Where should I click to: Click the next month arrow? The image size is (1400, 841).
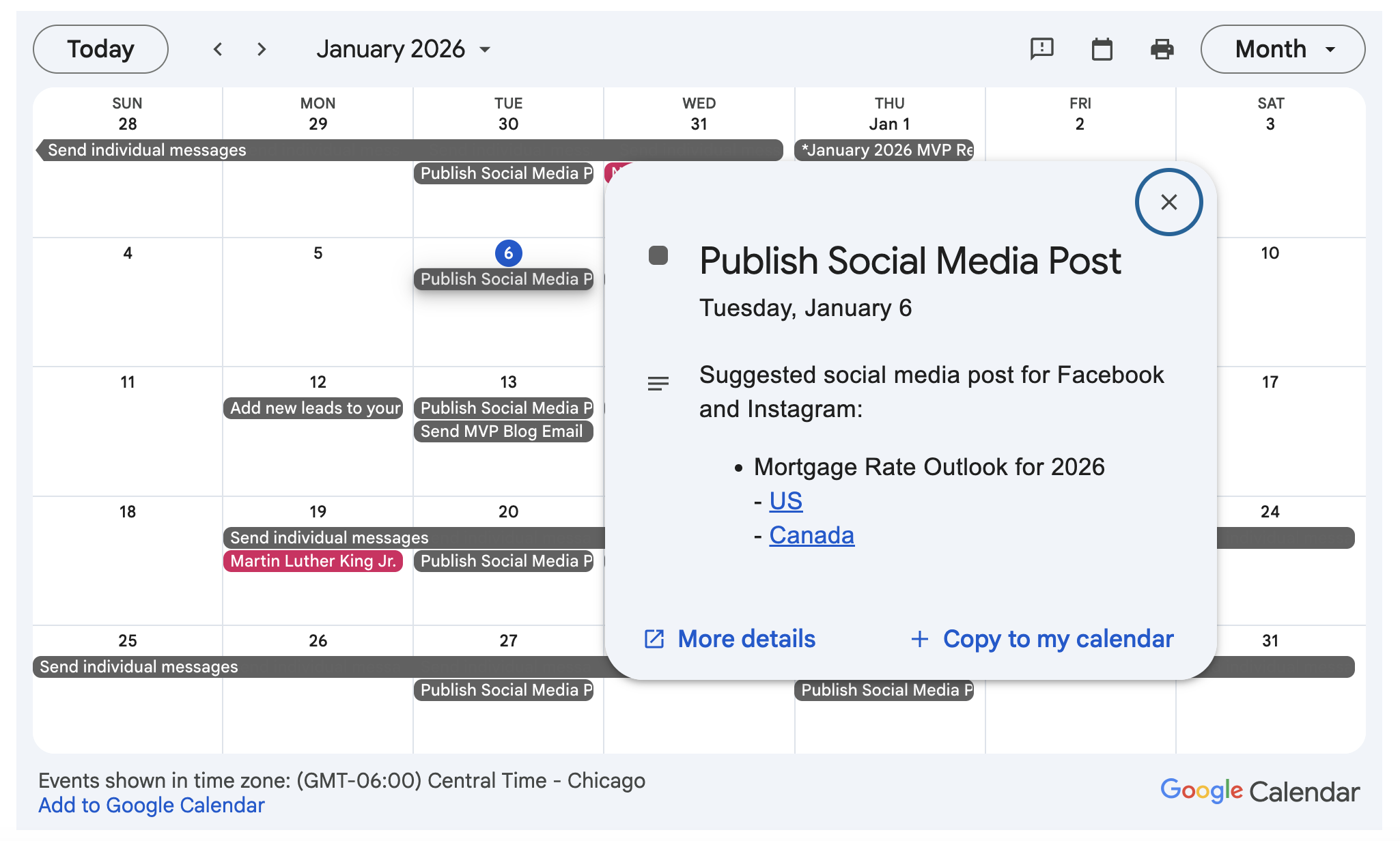click(x=262, y=49)
